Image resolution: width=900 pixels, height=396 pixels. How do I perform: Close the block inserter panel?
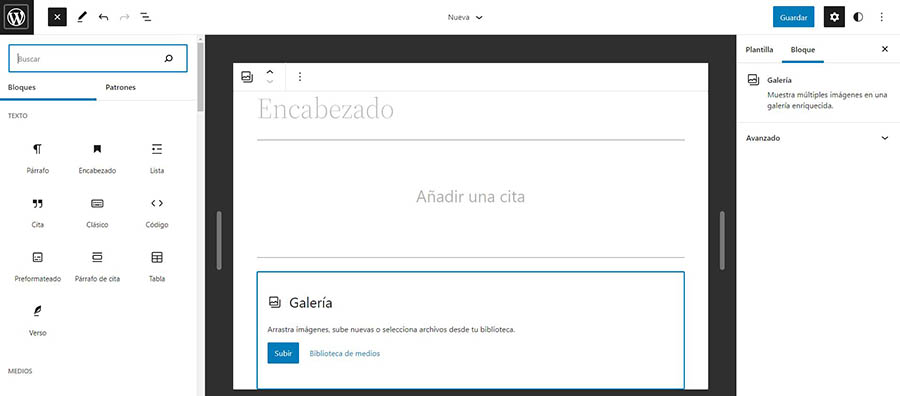(57, 17)
